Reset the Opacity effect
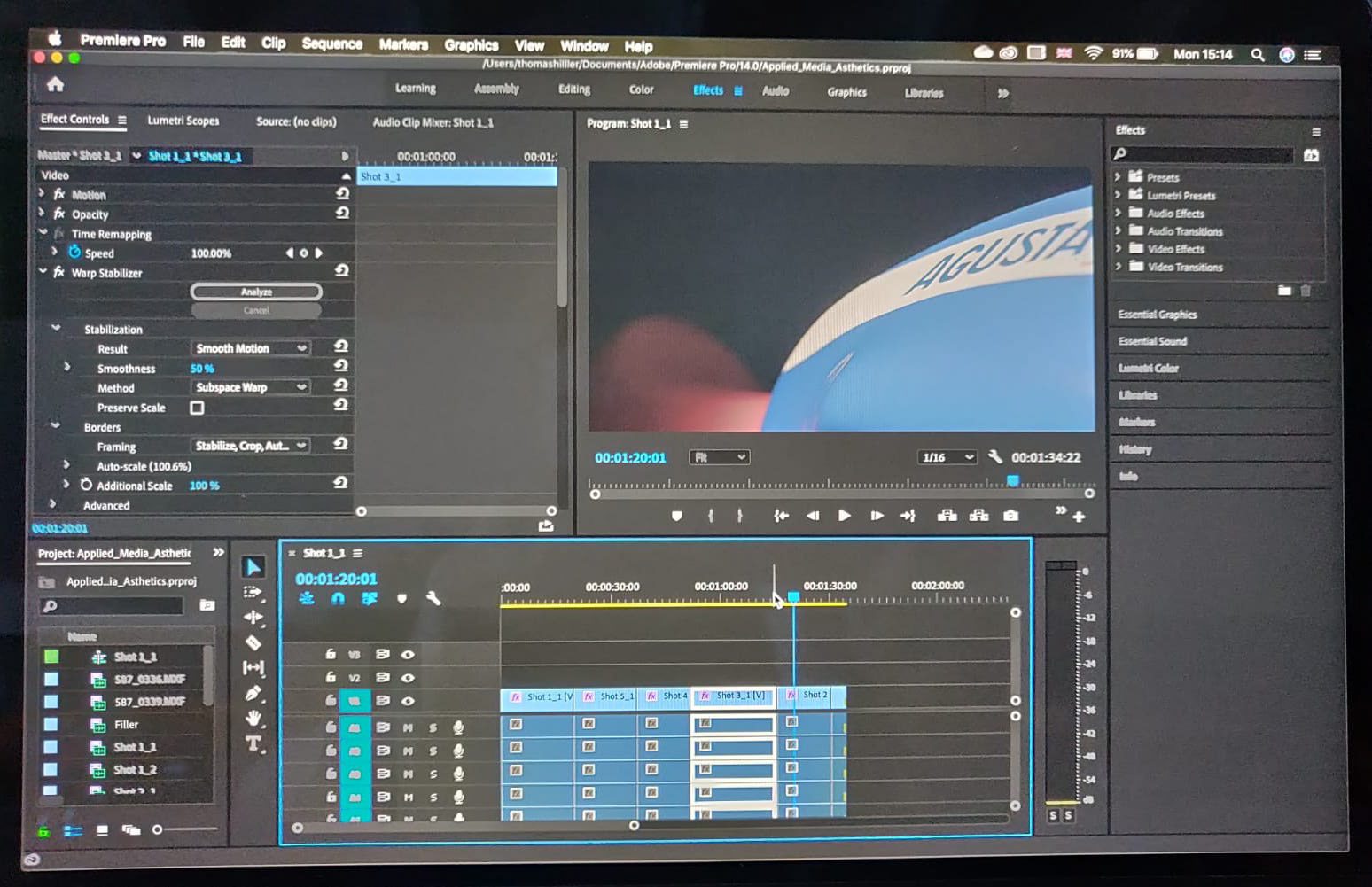The image size is (1372, 887). click(x=342, y=213)
